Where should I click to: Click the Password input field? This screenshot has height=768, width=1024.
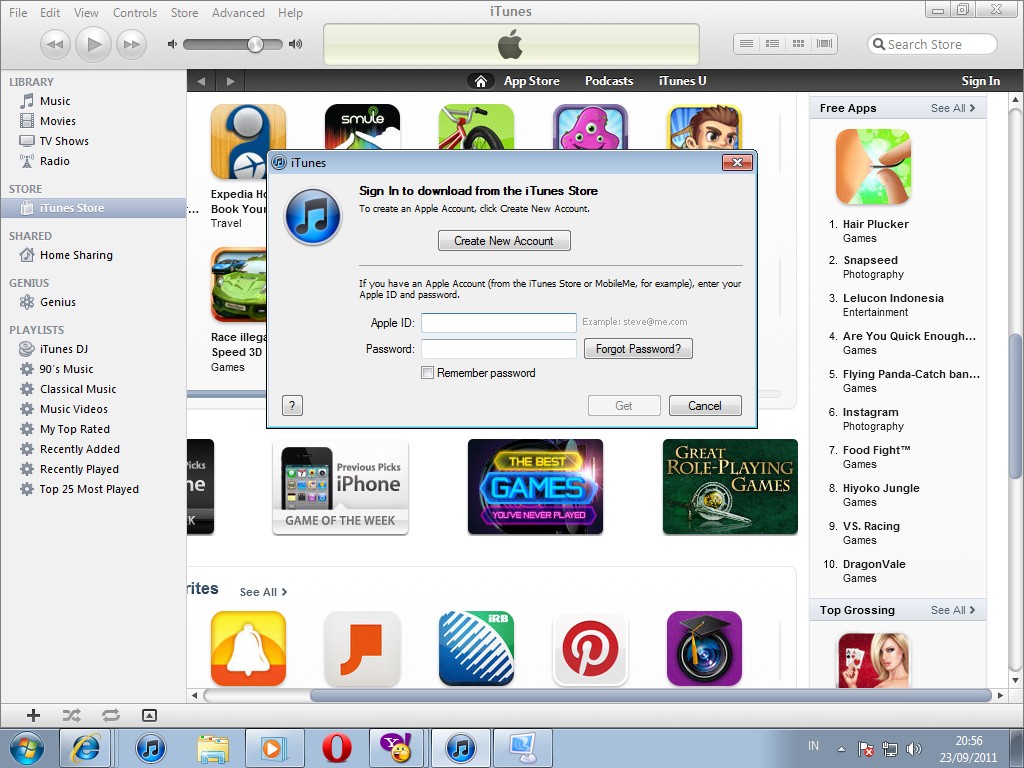(x=499, y=349)
